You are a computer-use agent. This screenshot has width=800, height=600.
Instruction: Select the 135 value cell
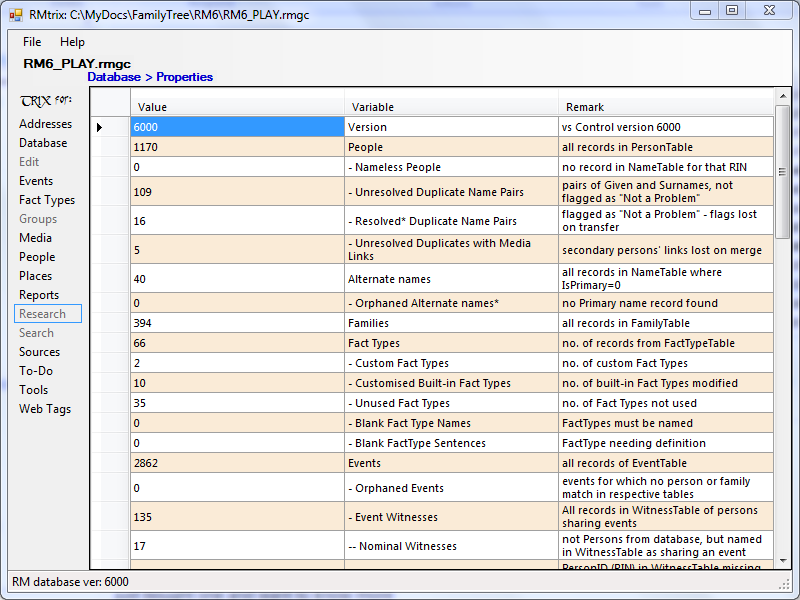[x=237, y=517]
